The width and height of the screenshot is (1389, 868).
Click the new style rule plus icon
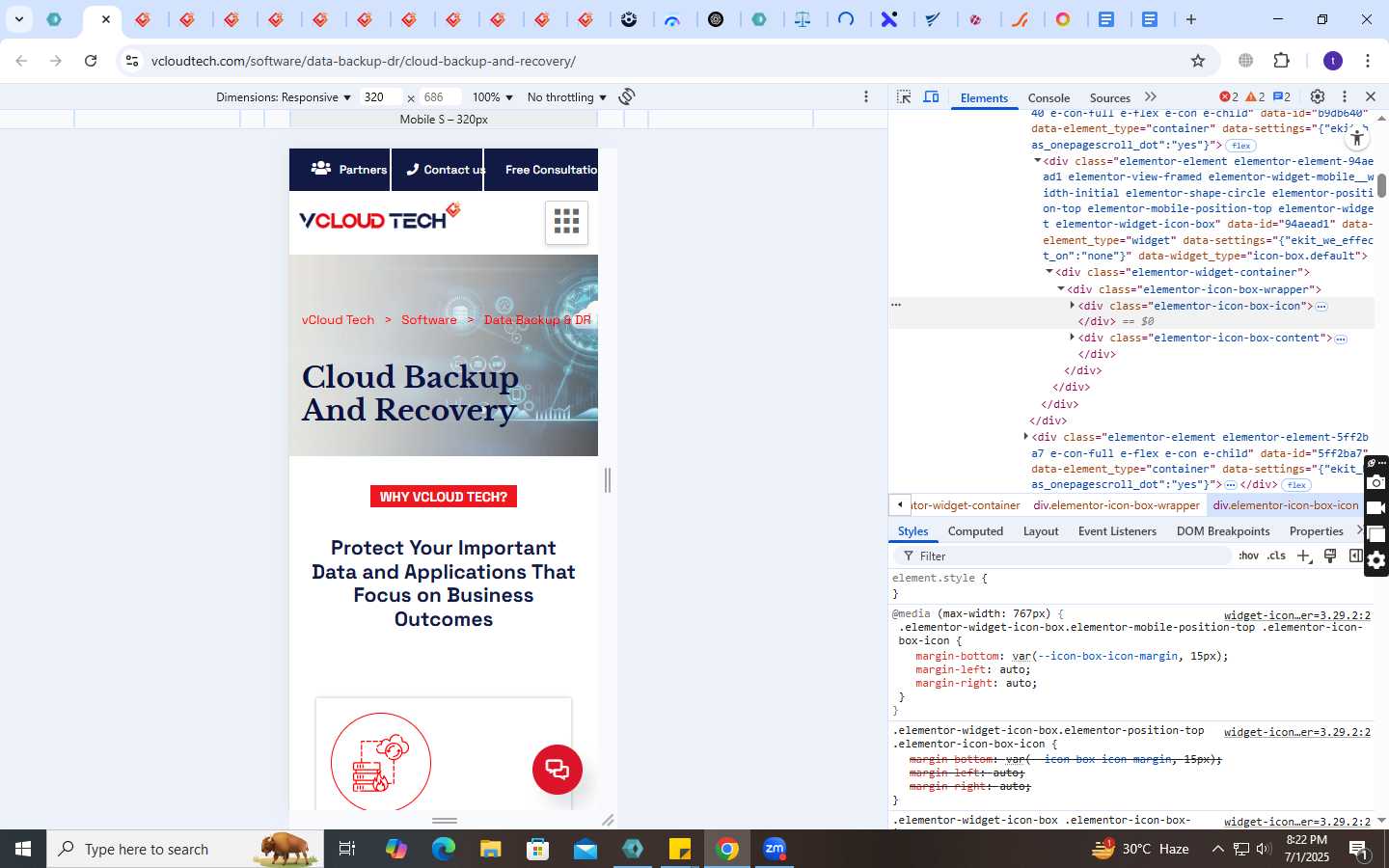tap(1304, 556)
